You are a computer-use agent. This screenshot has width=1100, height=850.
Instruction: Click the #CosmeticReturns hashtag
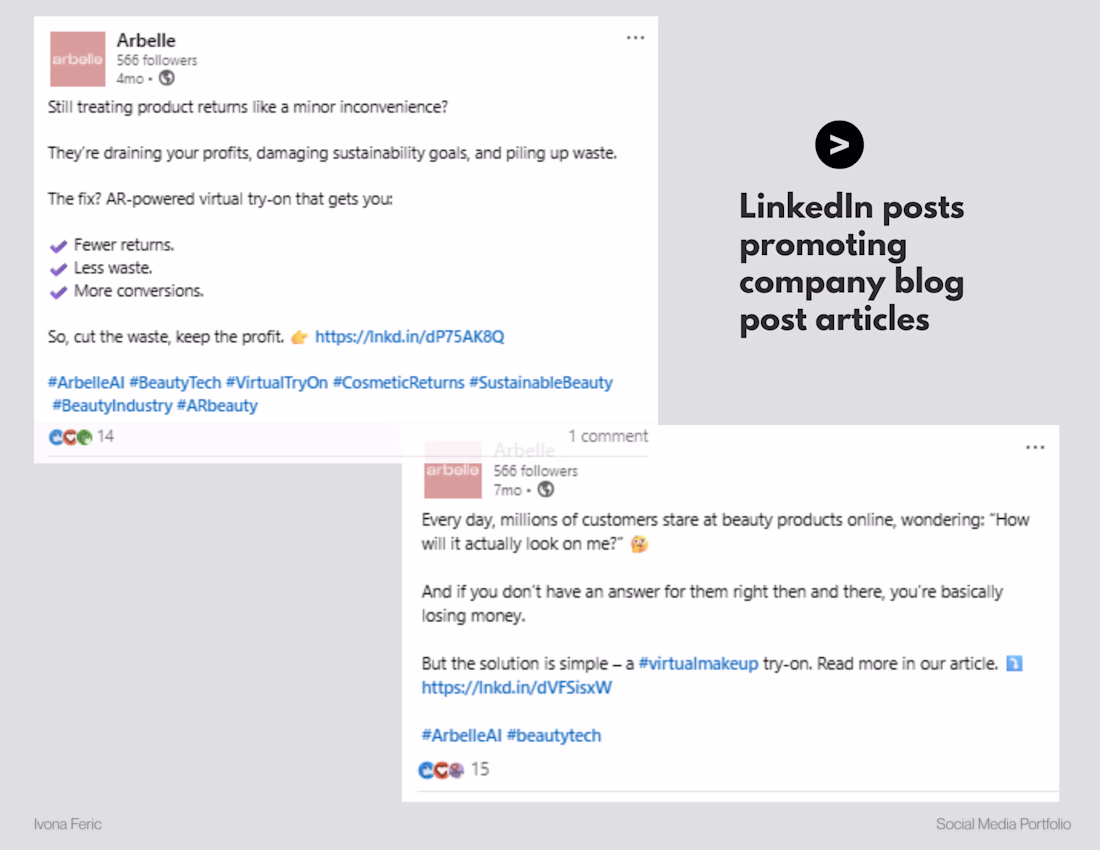(398, 382)
